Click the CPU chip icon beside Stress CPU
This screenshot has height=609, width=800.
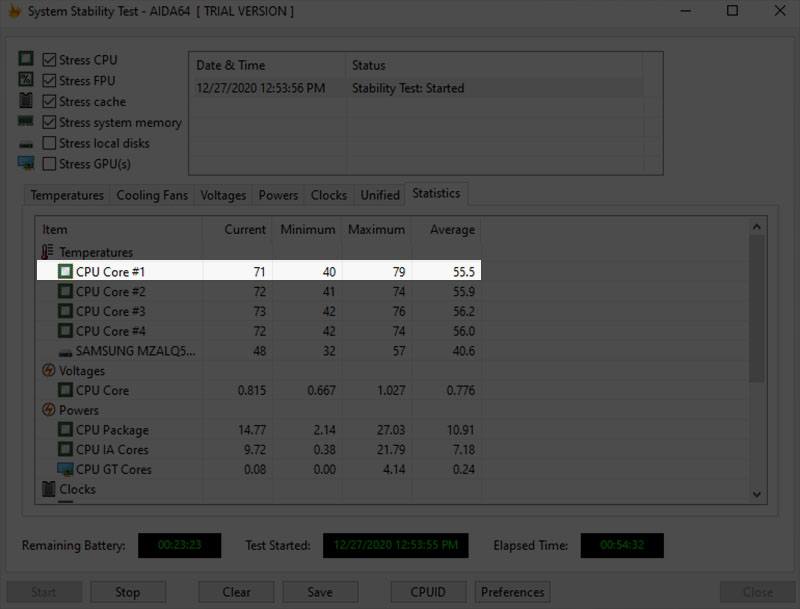(x=26, y=59)
